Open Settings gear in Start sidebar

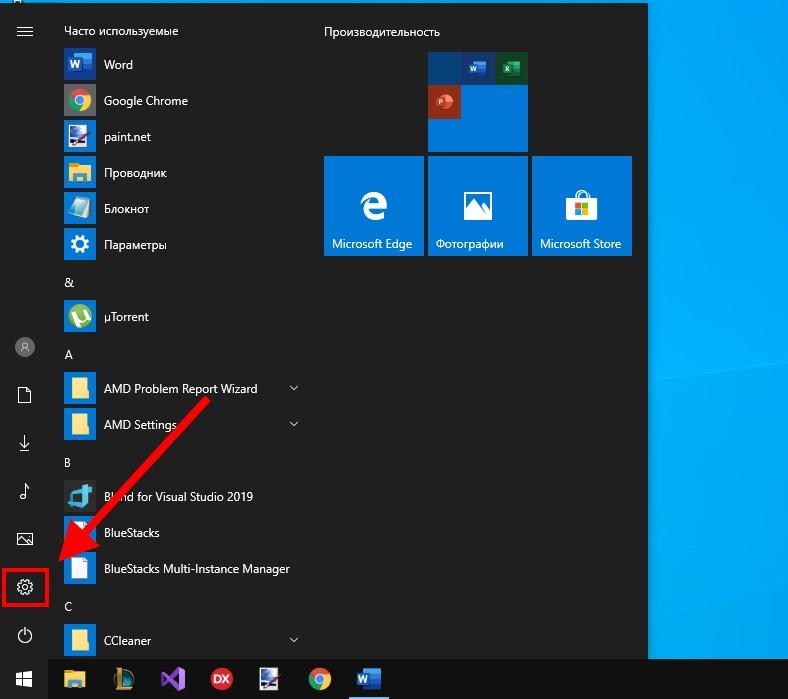tap(25, 587)
